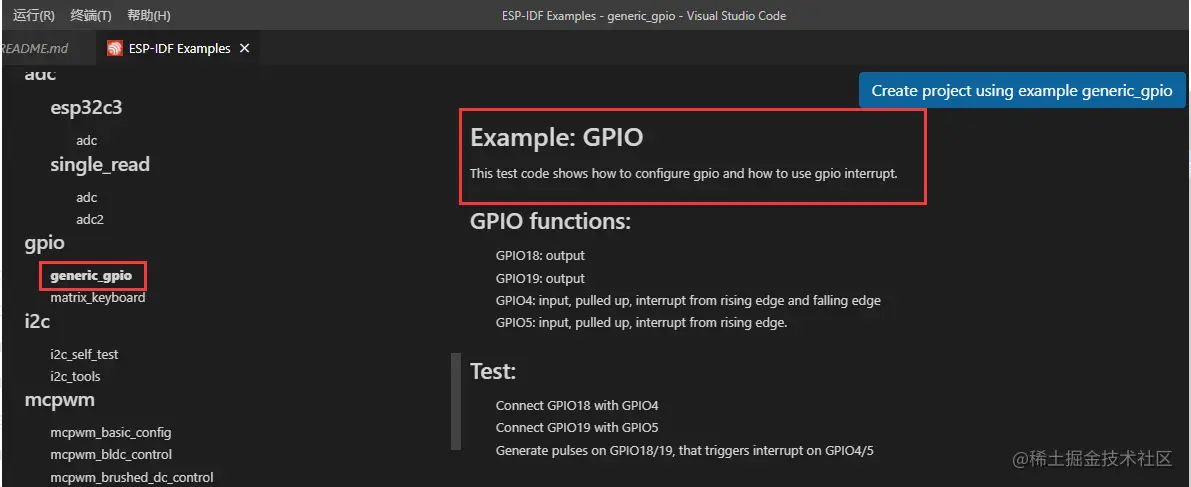
Task: Click the mcpwm category heading
Action: pyautogui.click(x=60, y=399)
